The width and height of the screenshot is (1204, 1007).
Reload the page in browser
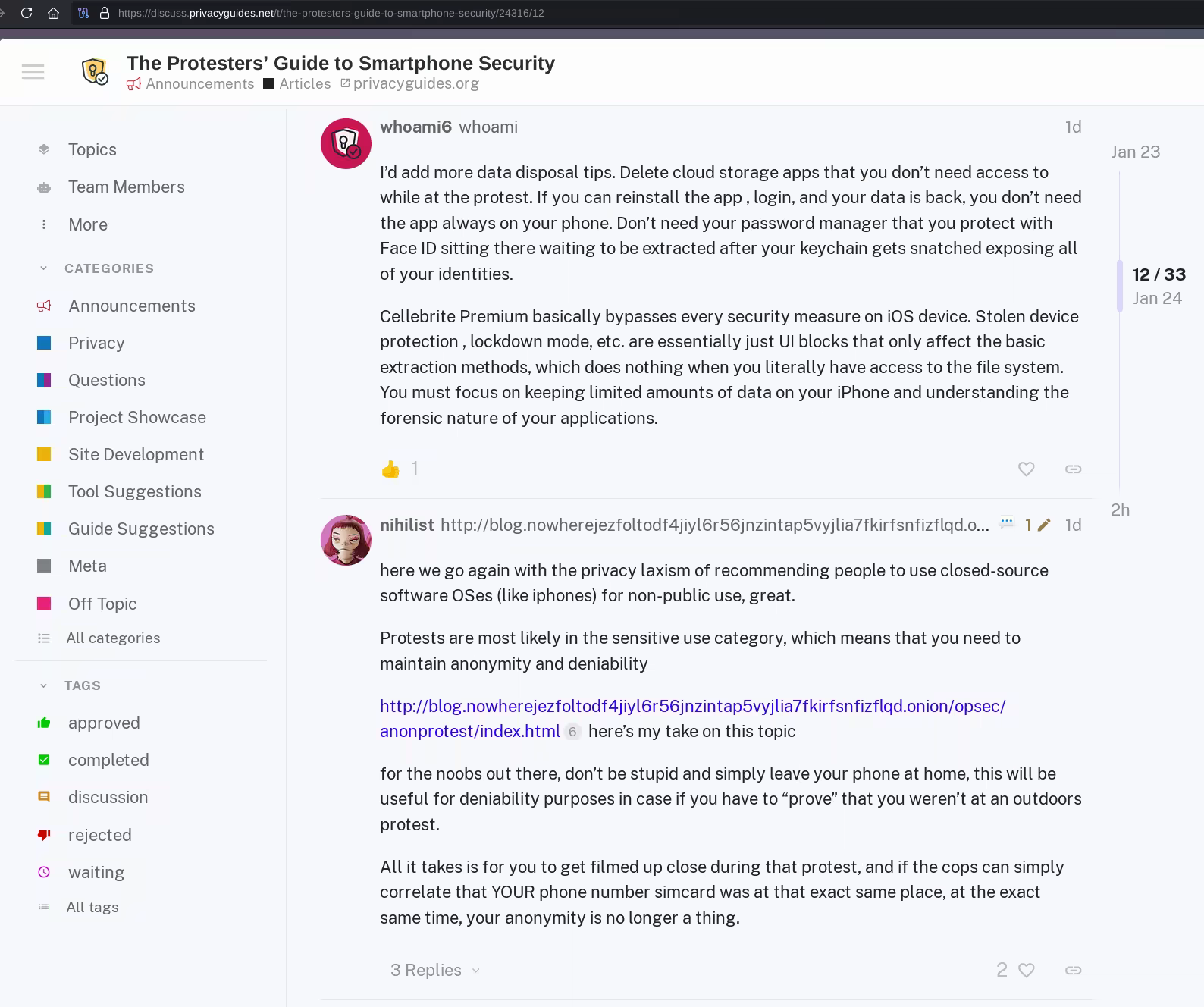(x=27, y=13)
